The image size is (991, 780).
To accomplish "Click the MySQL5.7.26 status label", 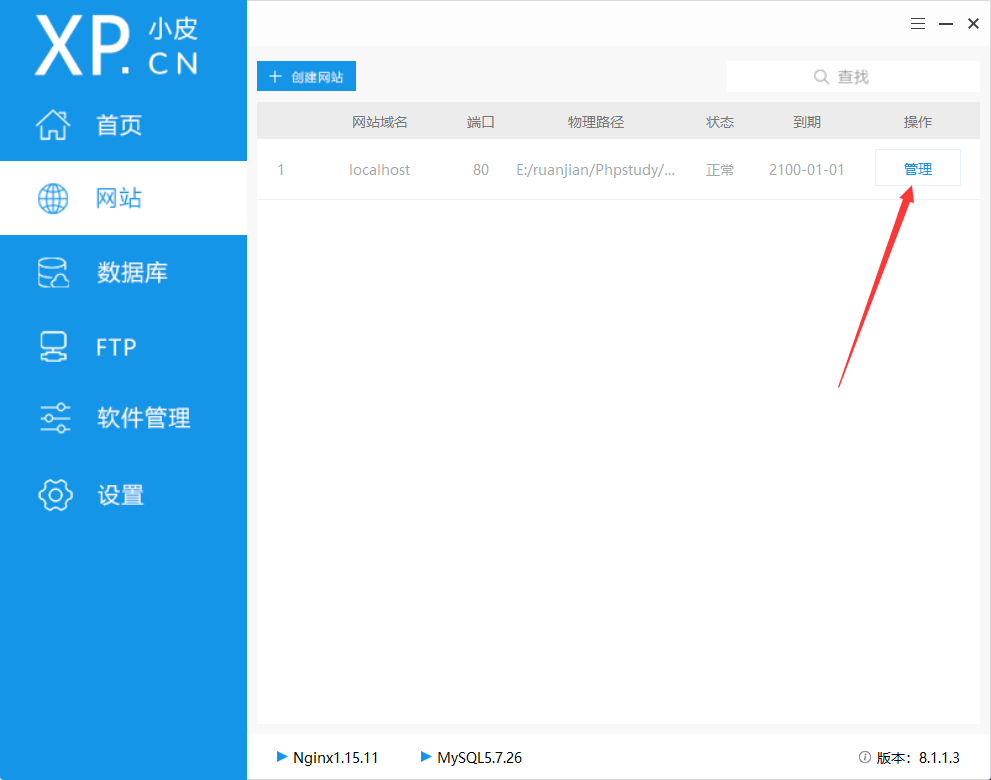I will [480, 757].
